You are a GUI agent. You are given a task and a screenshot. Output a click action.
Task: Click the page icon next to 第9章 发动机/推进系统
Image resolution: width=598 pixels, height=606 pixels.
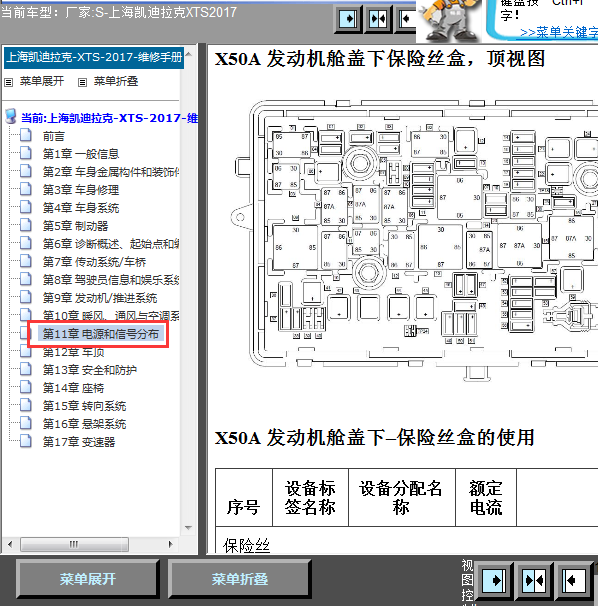(x=26, y=297)
